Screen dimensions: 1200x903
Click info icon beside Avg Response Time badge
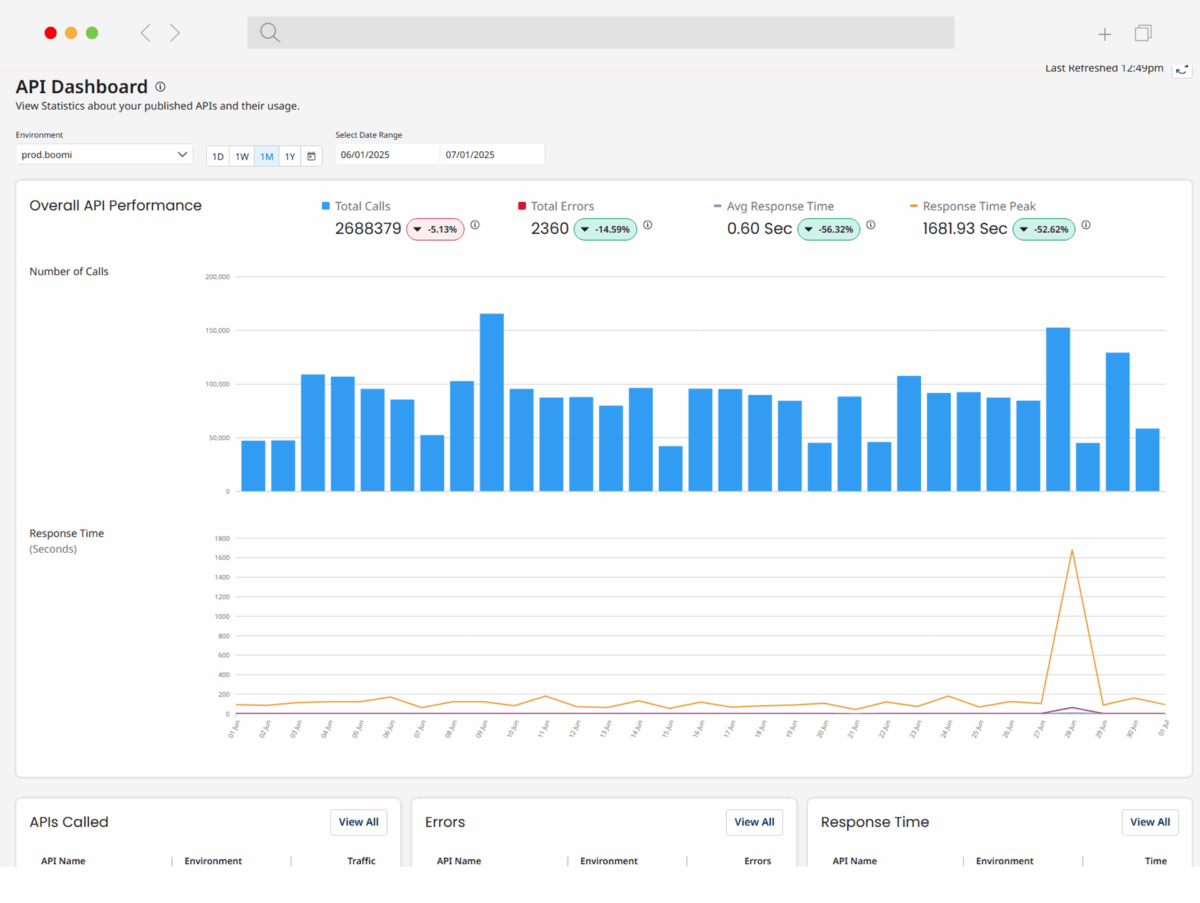(870, 225)
